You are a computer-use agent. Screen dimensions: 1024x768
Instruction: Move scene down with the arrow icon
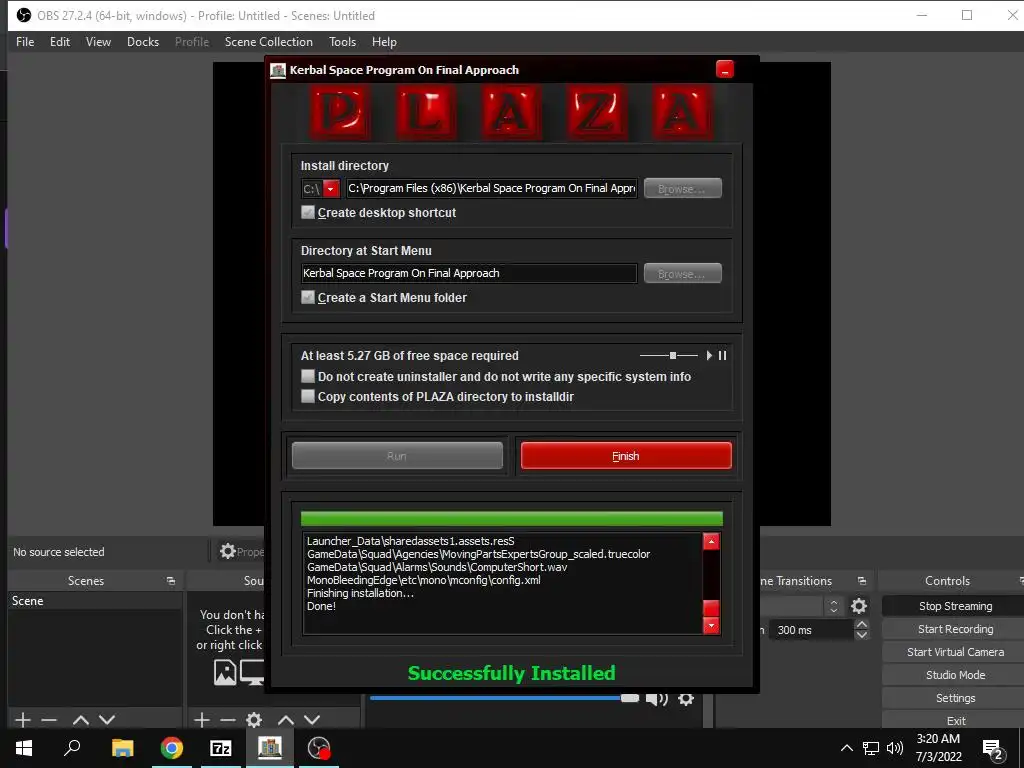click(x=107, y=720)
